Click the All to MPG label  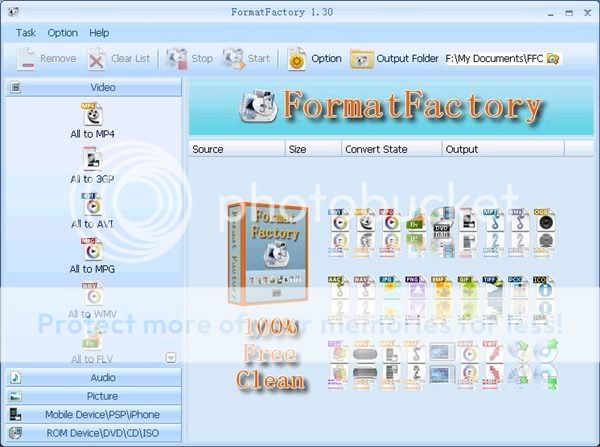(x=92, y=269)
